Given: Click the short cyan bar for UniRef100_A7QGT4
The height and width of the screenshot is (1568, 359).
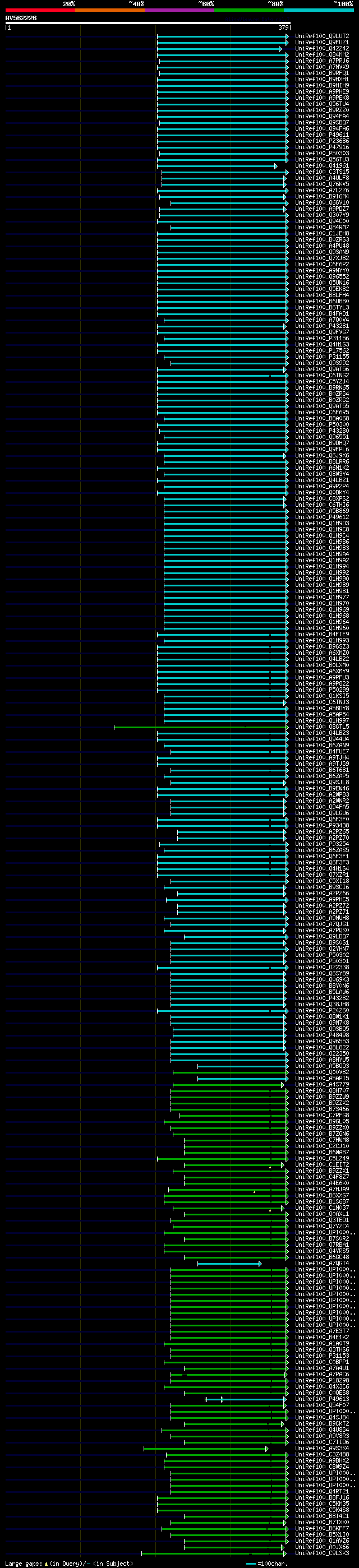Looking at the screenshot, I should coord(229,1264).
